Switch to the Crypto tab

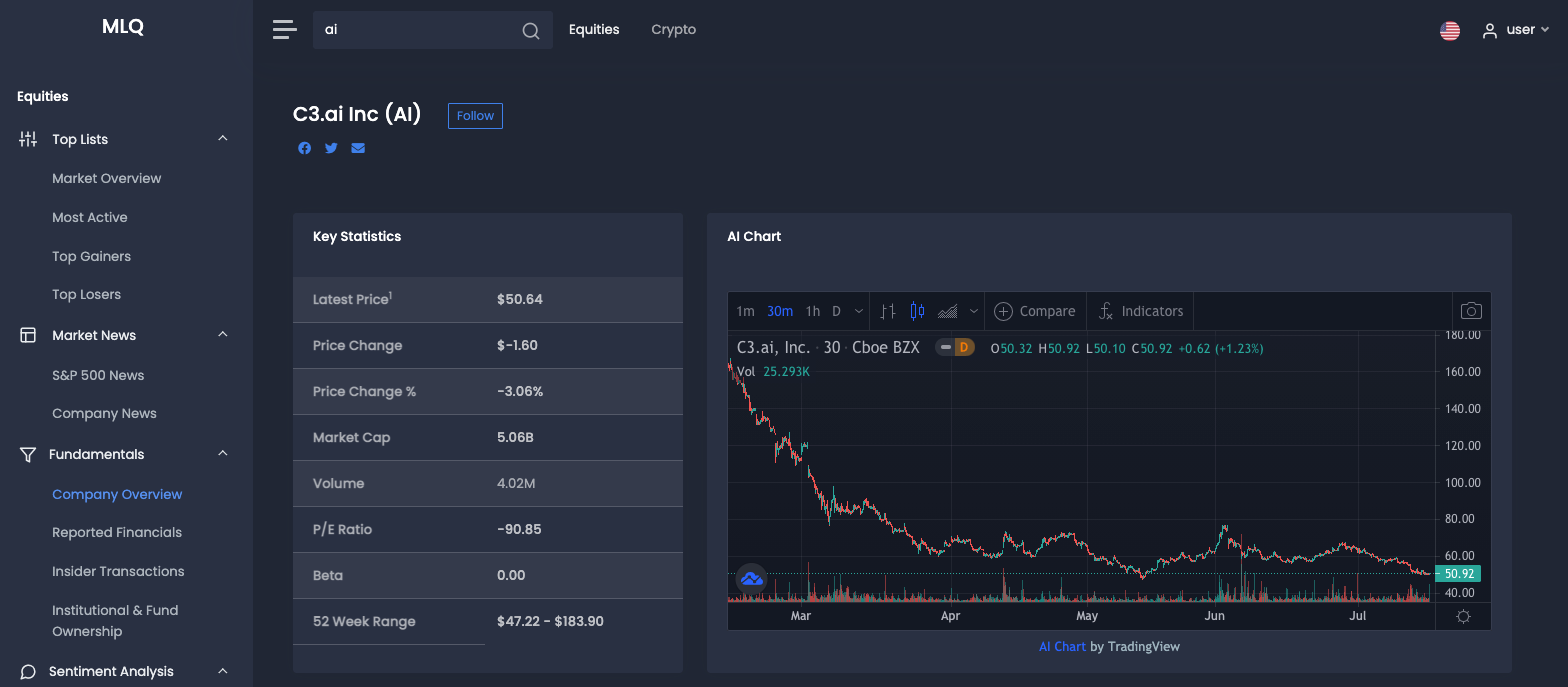(673, 30)
